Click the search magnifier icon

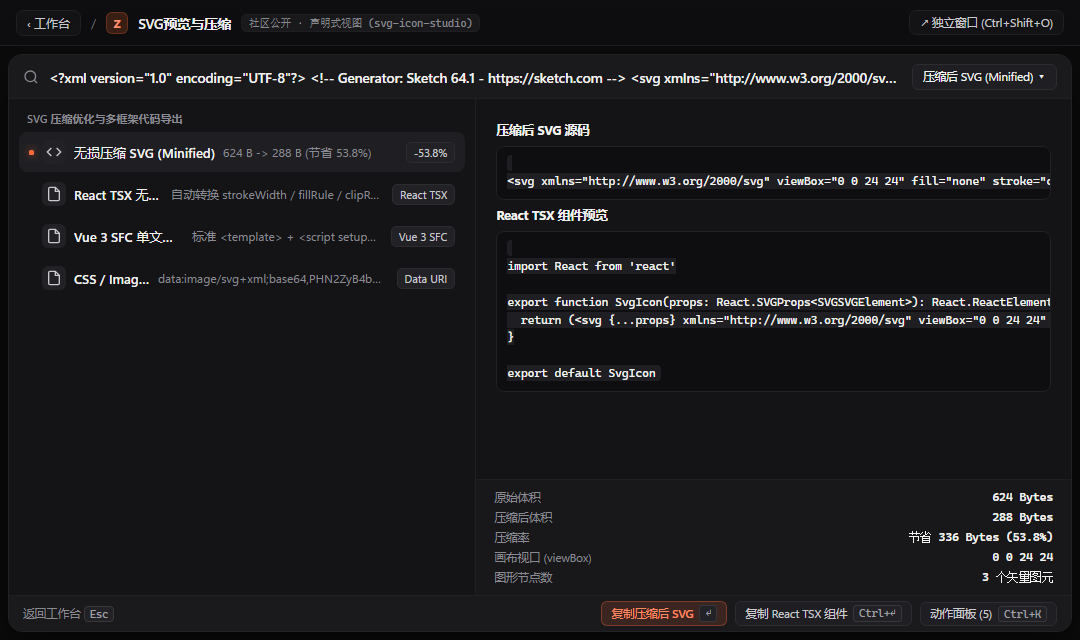(31, 77)
